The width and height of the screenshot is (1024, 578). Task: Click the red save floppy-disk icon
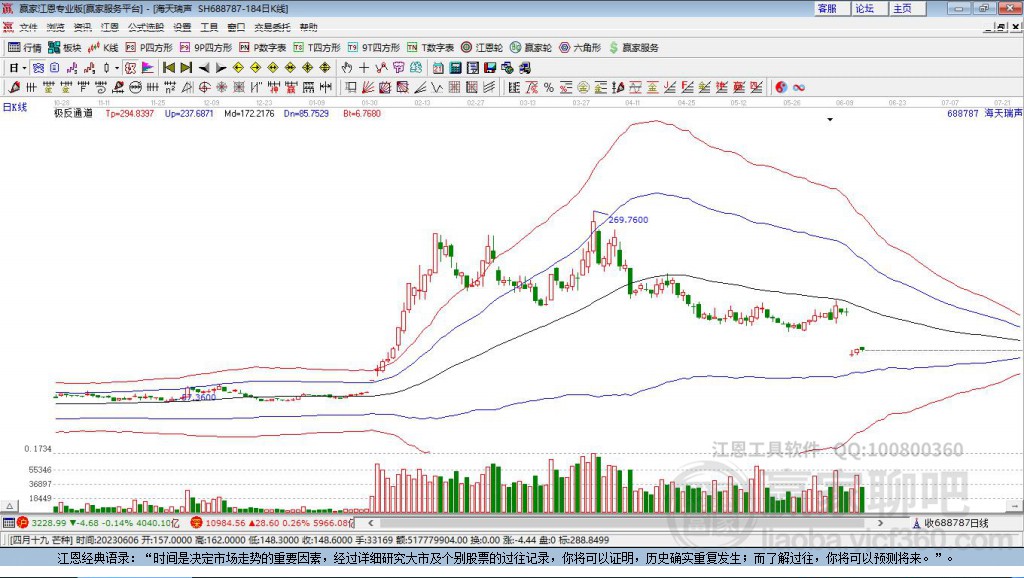490,67
